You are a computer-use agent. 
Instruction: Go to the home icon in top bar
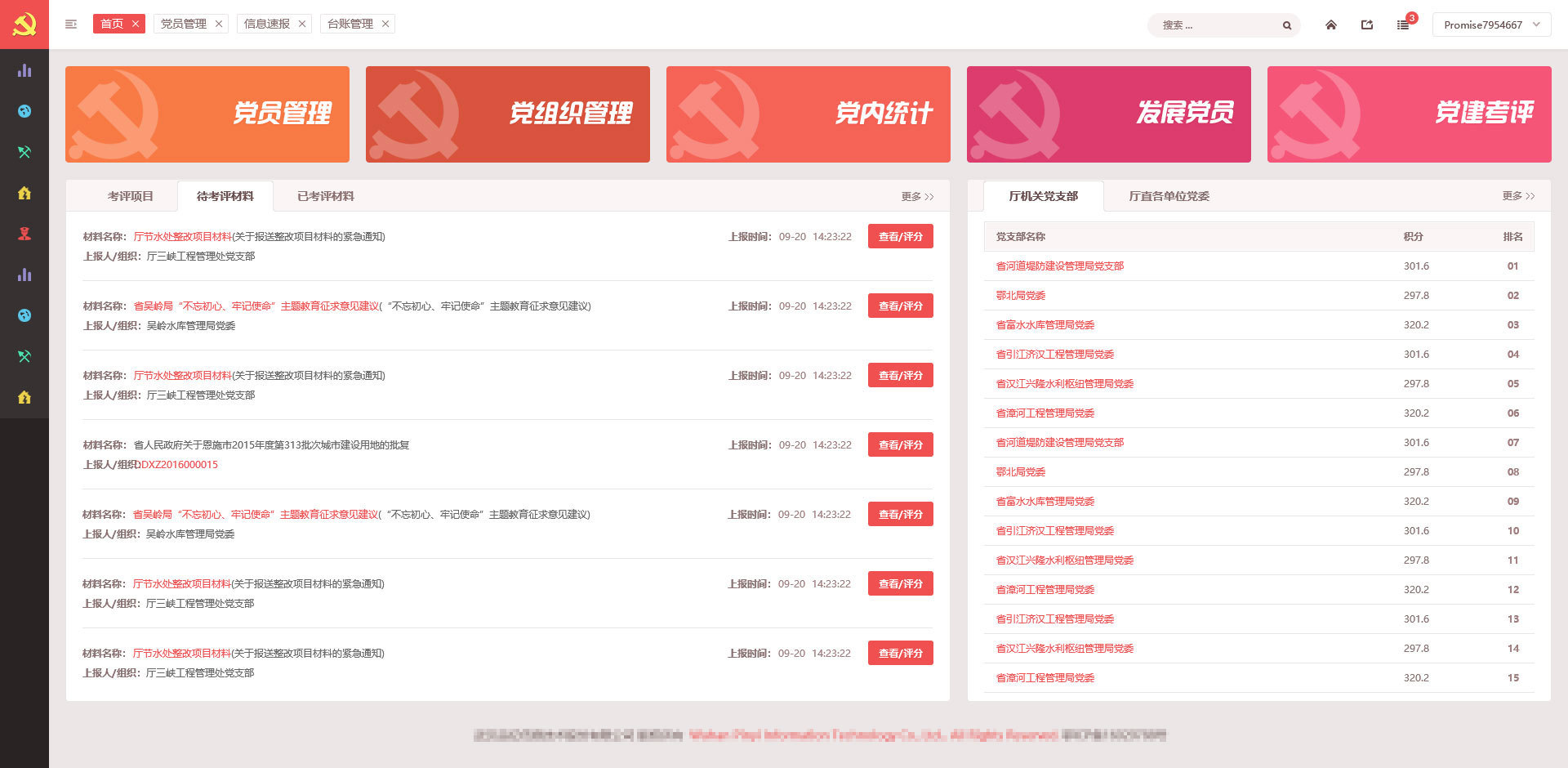[x=1331, y=25]
